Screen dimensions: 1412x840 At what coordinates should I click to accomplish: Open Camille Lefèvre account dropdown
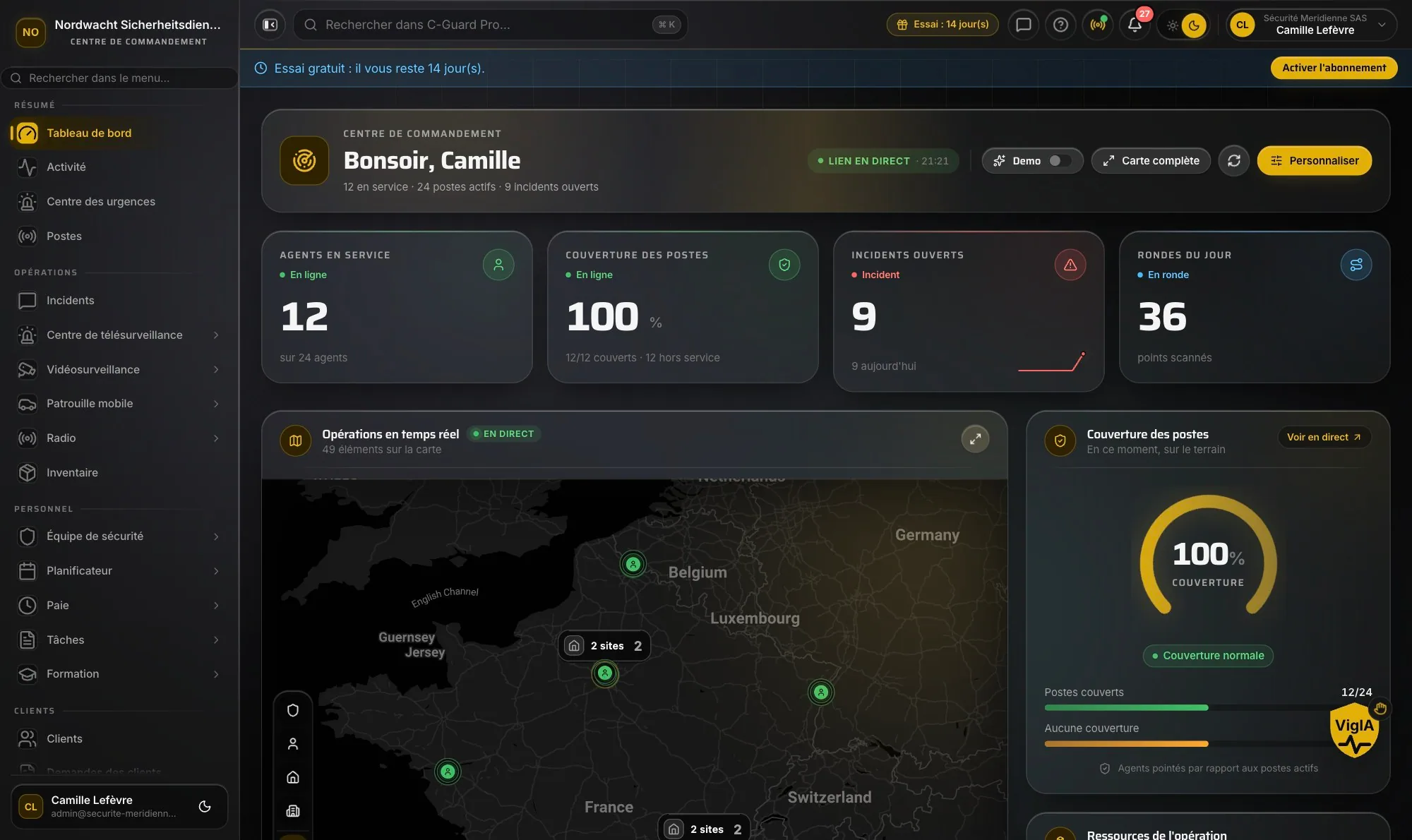pyautogui.click(x=1311, y=25)
